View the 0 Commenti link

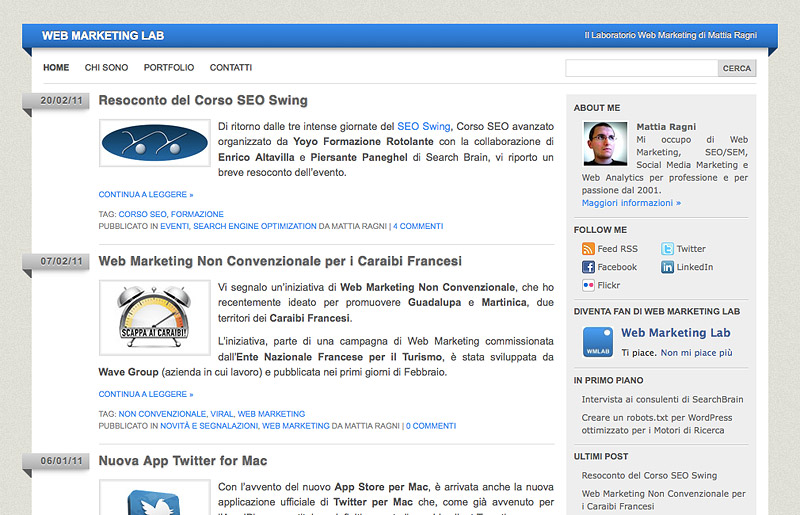tap(431, 426)
